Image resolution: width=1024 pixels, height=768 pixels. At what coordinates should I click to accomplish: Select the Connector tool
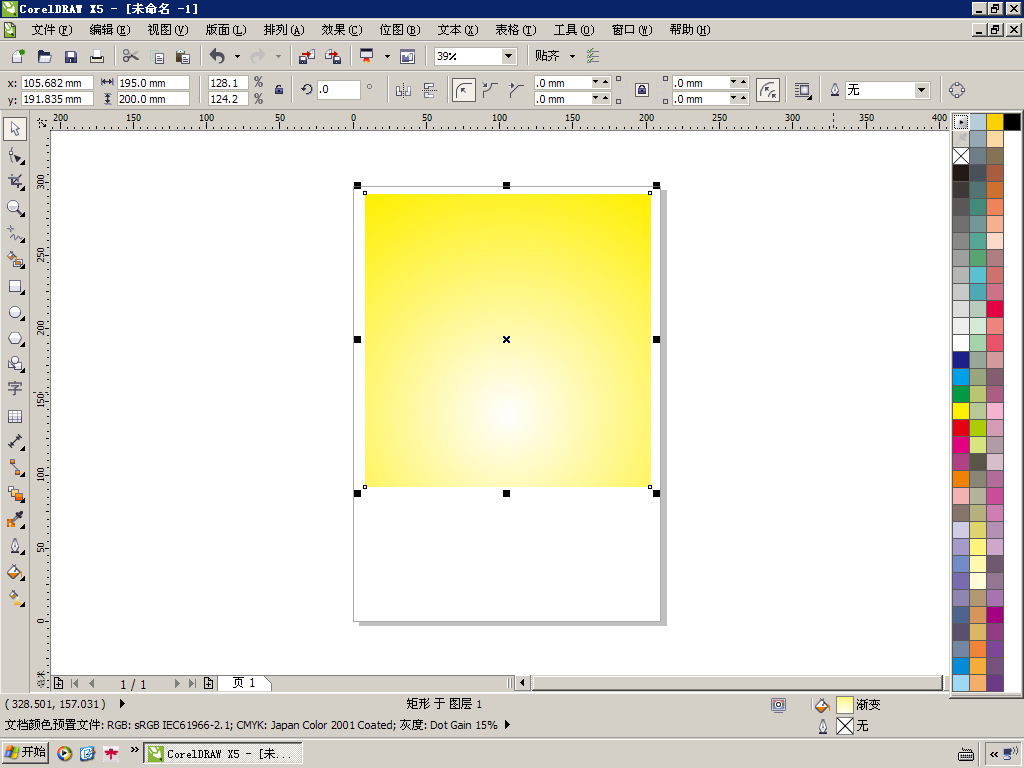pyautogui.click(x=15, y=468)
